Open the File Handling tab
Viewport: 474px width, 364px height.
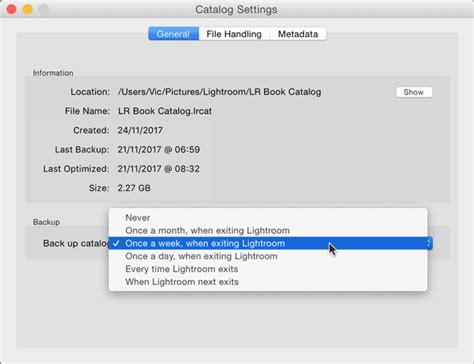coord(234,34)
